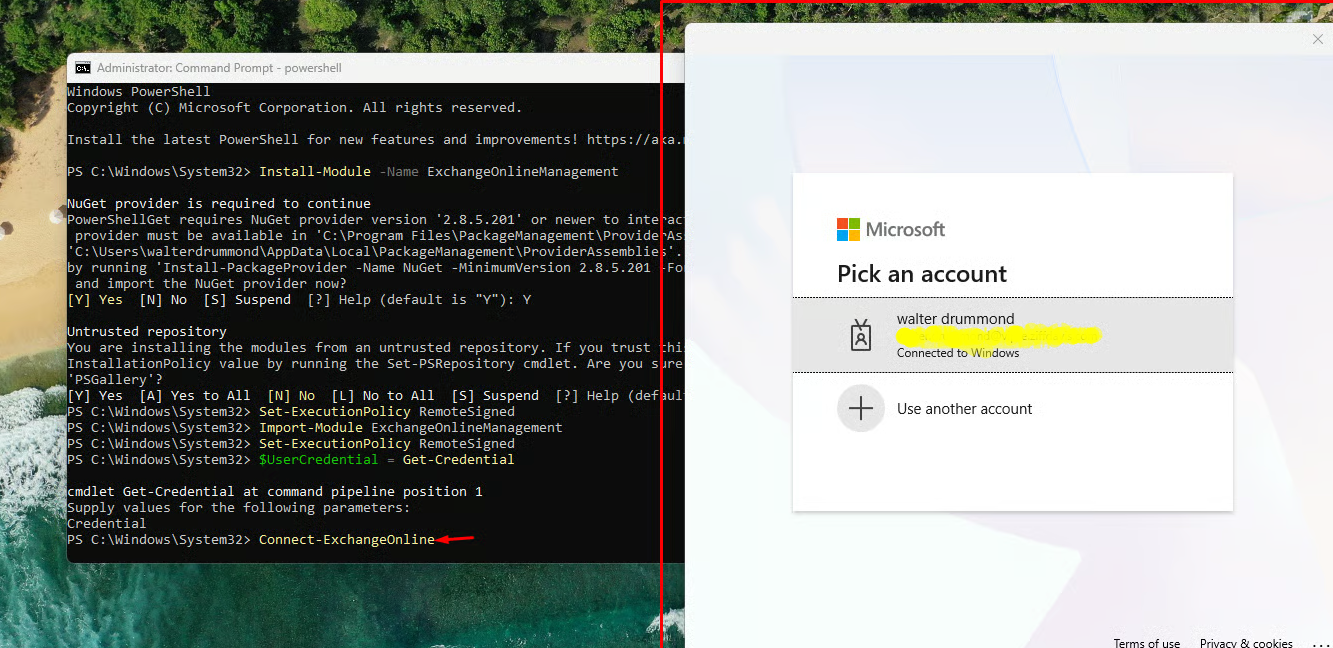The image size is (1333, 648).
Task: Open the Privacy & cookies link
Action: coord(1246,643)
